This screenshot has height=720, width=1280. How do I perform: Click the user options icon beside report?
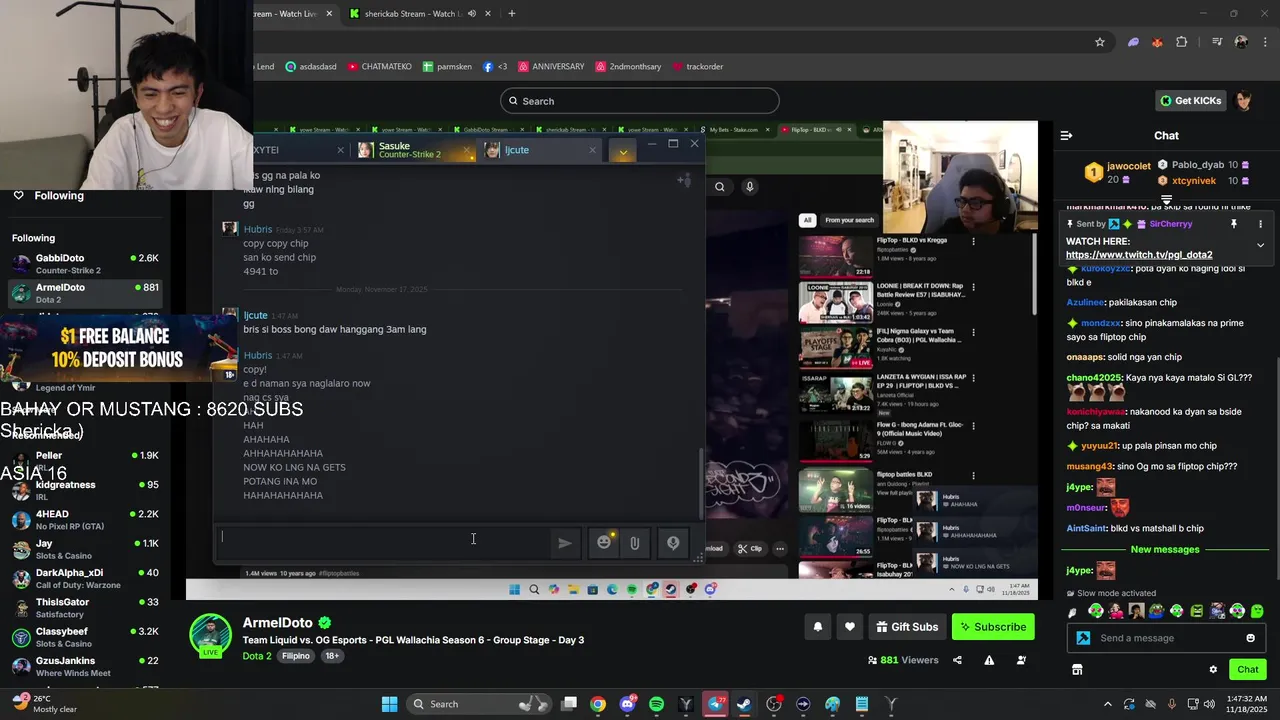coord(1021,660)
